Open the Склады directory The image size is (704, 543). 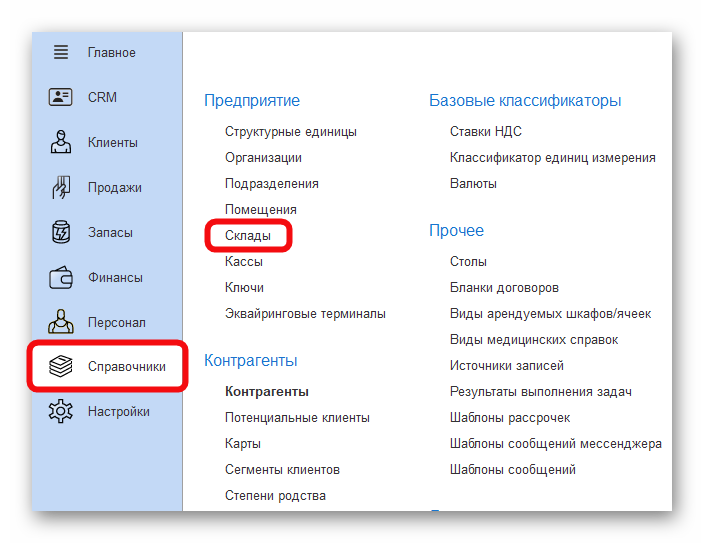tap(248, 235)
